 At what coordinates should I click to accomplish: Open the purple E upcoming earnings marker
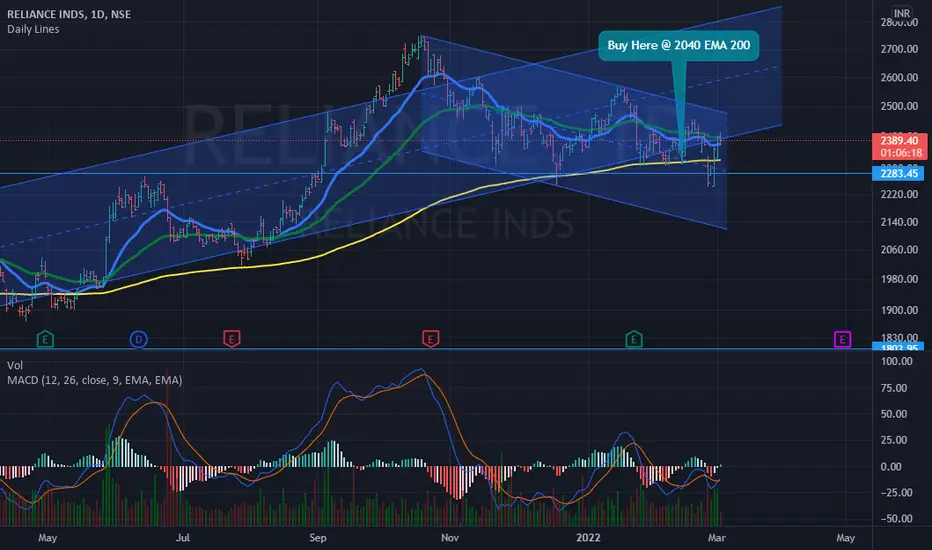[x=842, y=339]
